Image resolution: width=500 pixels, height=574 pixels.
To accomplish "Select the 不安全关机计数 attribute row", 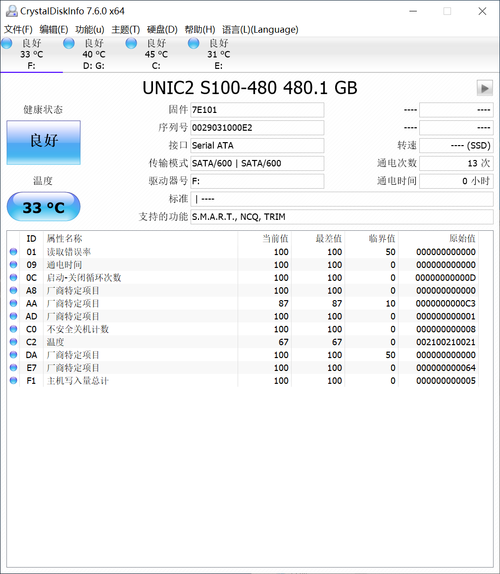I will (x=243, y=329).
